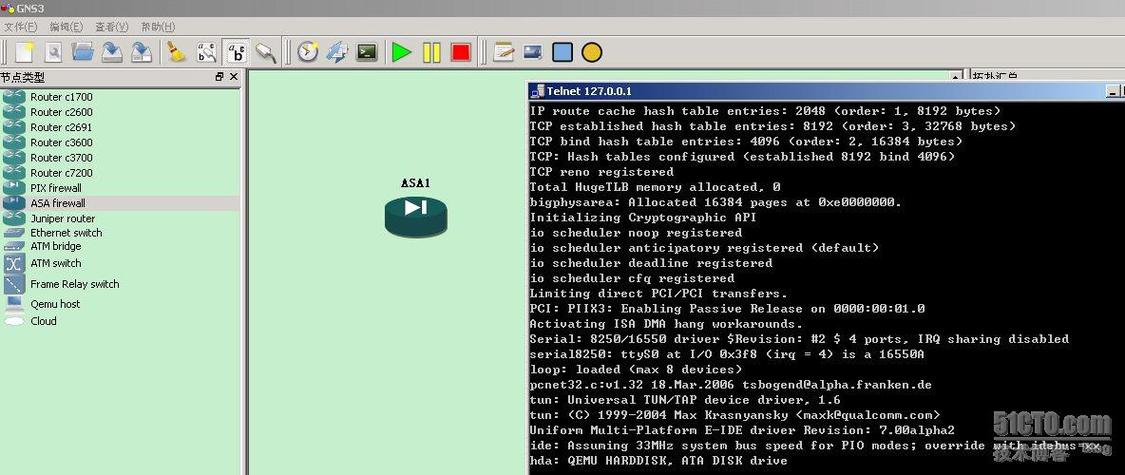Click the magnifier document toolbar icon
This screenshot has width=1125, height=475.
click(54, 52)
